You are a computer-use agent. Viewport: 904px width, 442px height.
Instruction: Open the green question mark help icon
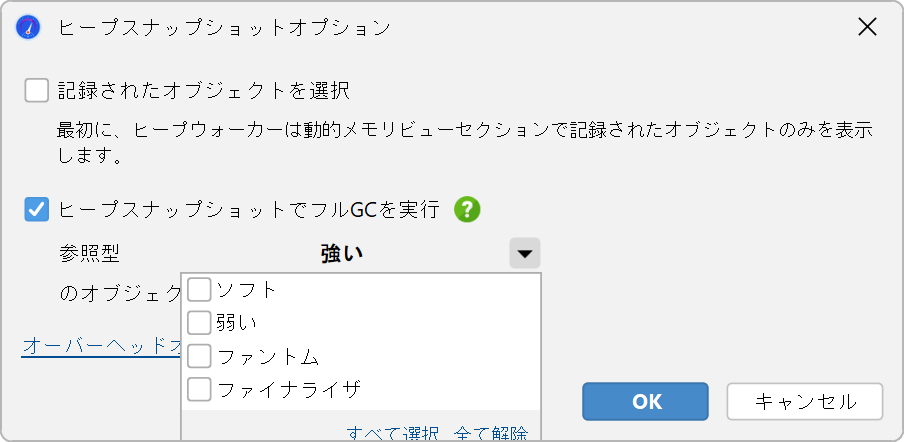467,210
